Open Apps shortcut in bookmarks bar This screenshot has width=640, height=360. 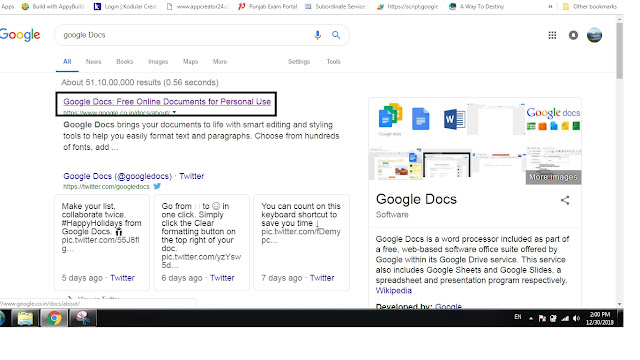[x=7, y=7]
